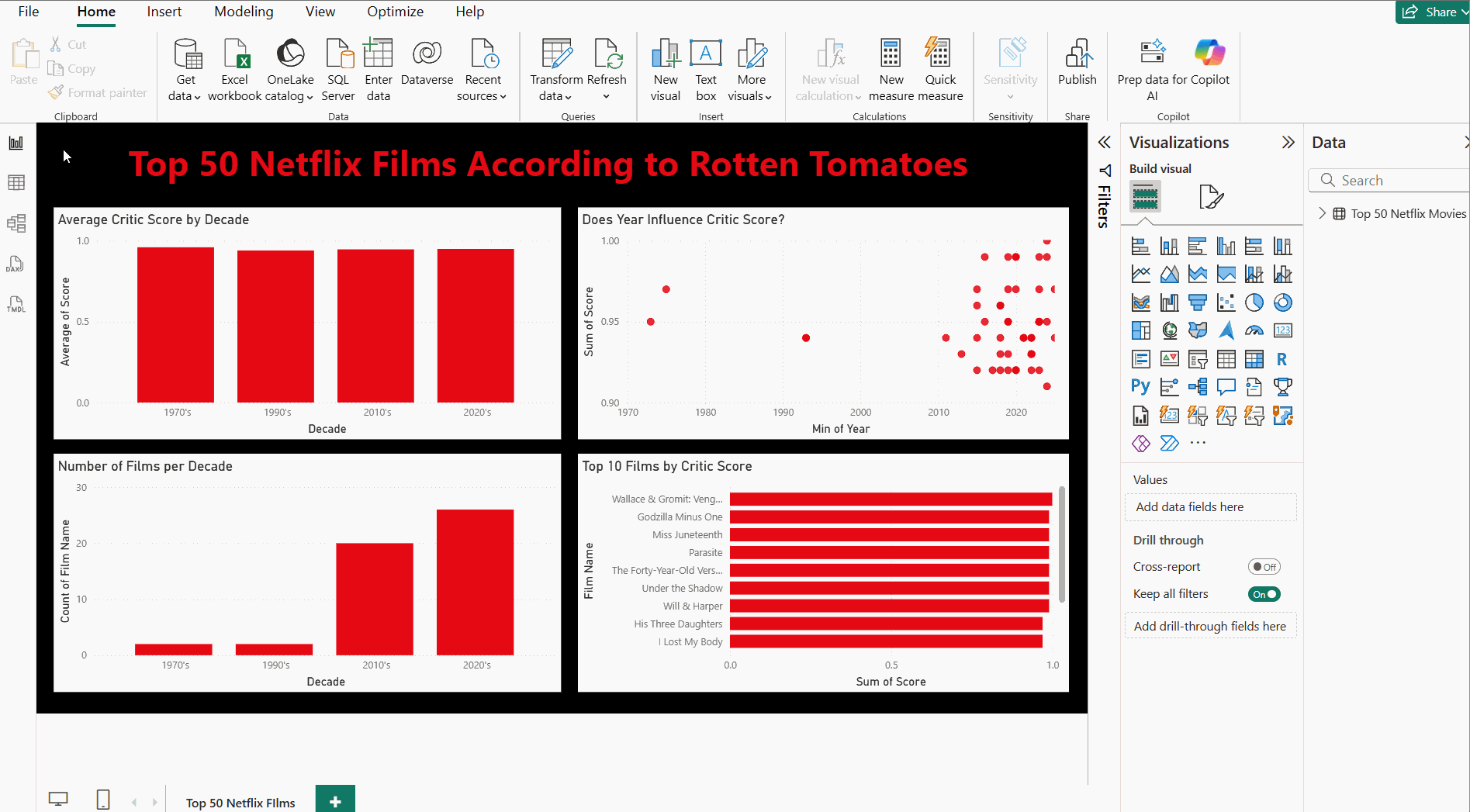Expand the Top 50 Netflix Movies table
This screenshot has width=1470, height=812.
click(1323, 213)
